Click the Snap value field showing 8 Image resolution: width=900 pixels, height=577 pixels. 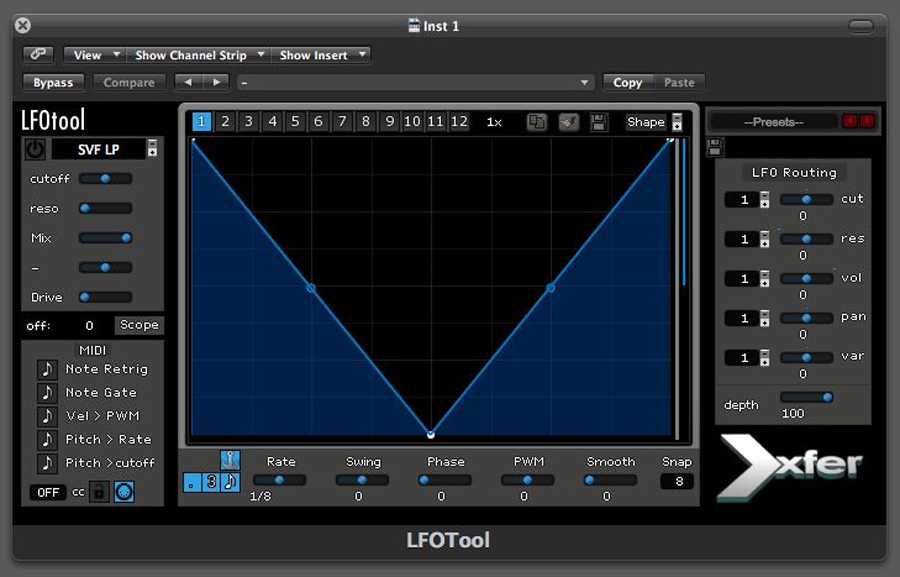(x=677, y=481)
